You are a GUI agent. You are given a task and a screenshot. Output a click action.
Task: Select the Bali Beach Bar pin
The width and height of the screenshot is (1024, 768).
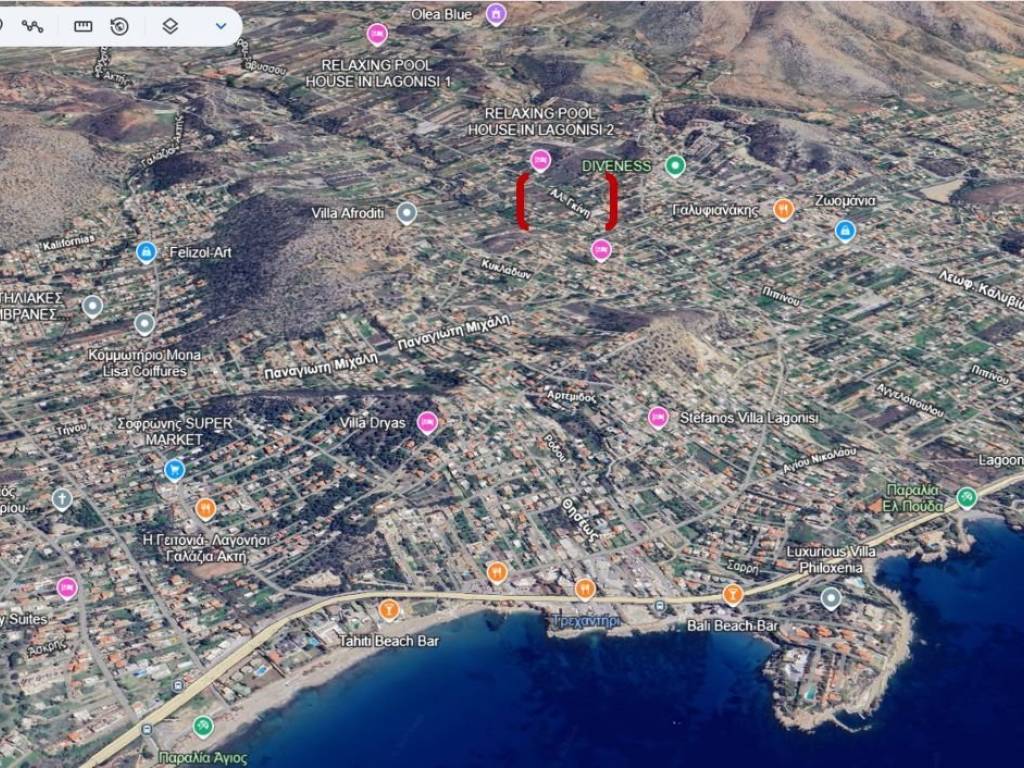click(733, 595)
